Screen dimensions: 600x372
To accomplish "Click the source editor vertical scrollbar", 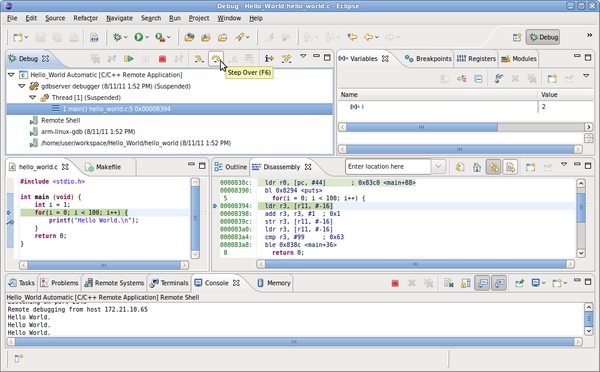I will pyautogui.click(x=195, y=218).
